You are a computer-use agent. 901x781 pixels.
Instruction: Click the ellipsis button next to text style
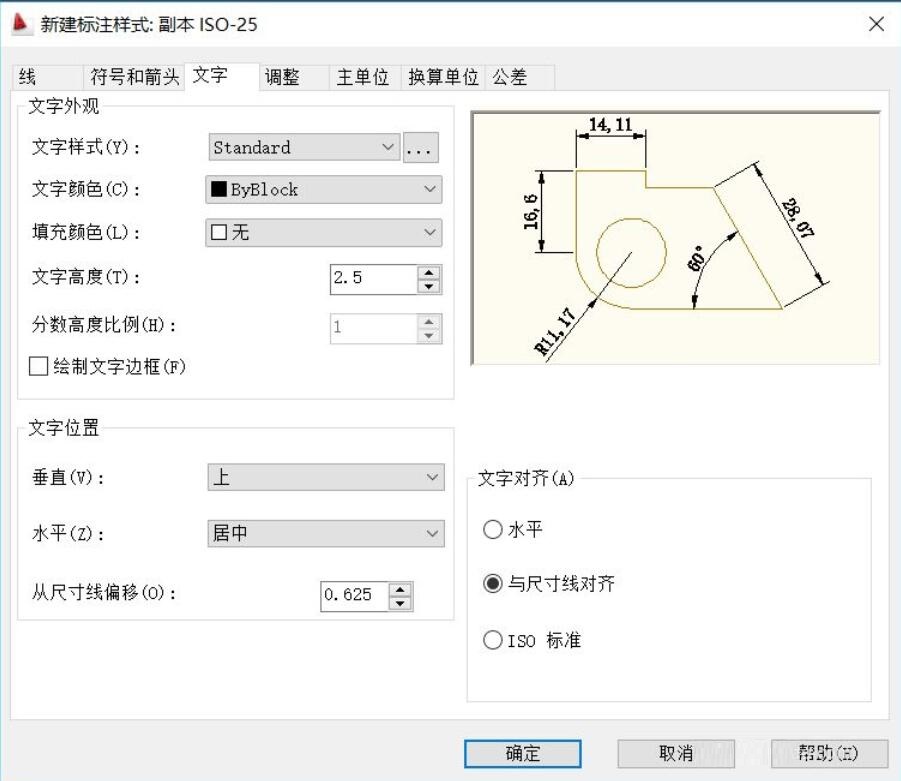tap(421, 147)
